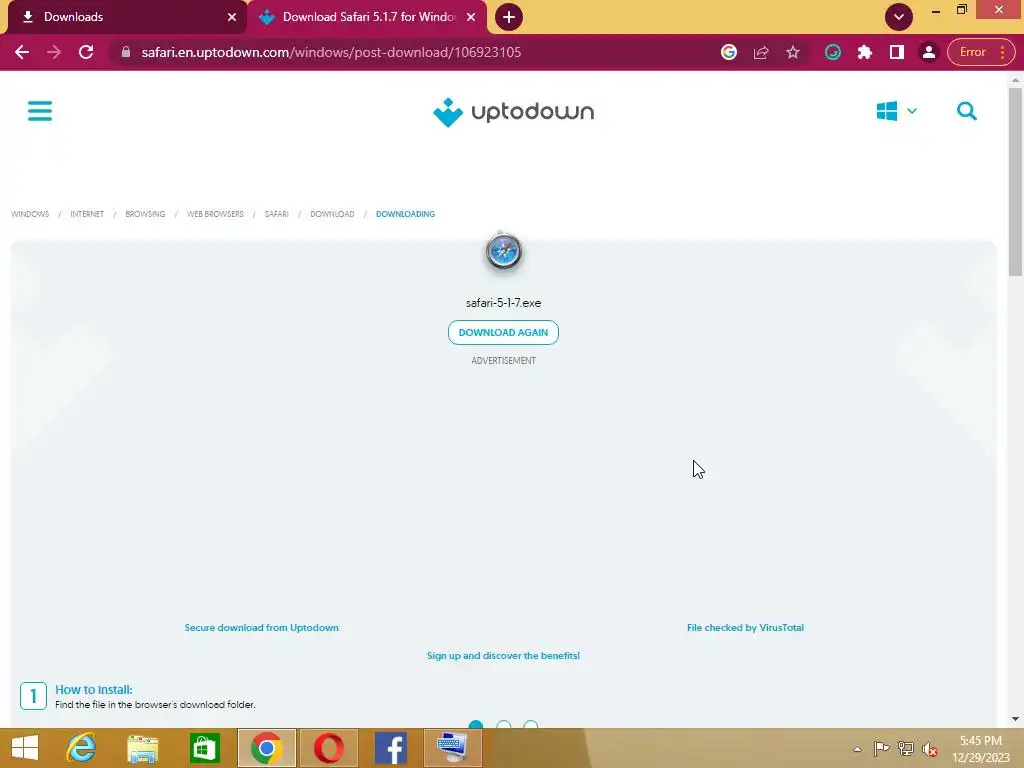
Task: Click the page vertical scrollbar thumb
Action: coord(1015,182)
